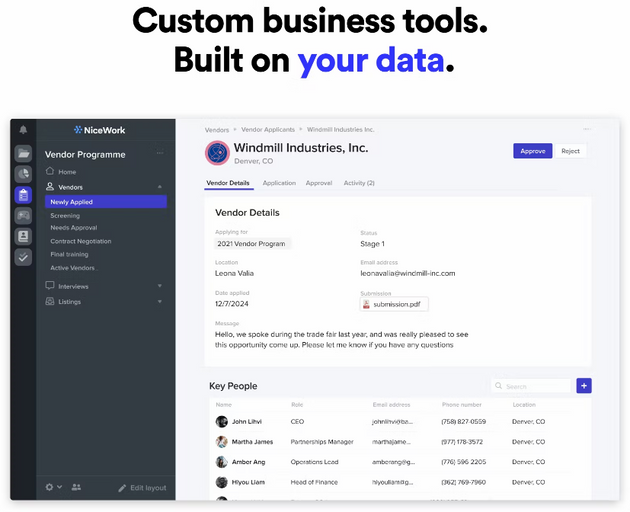Click the Approve button
This screenshot has width=630, height=512.
coord(533,151)
